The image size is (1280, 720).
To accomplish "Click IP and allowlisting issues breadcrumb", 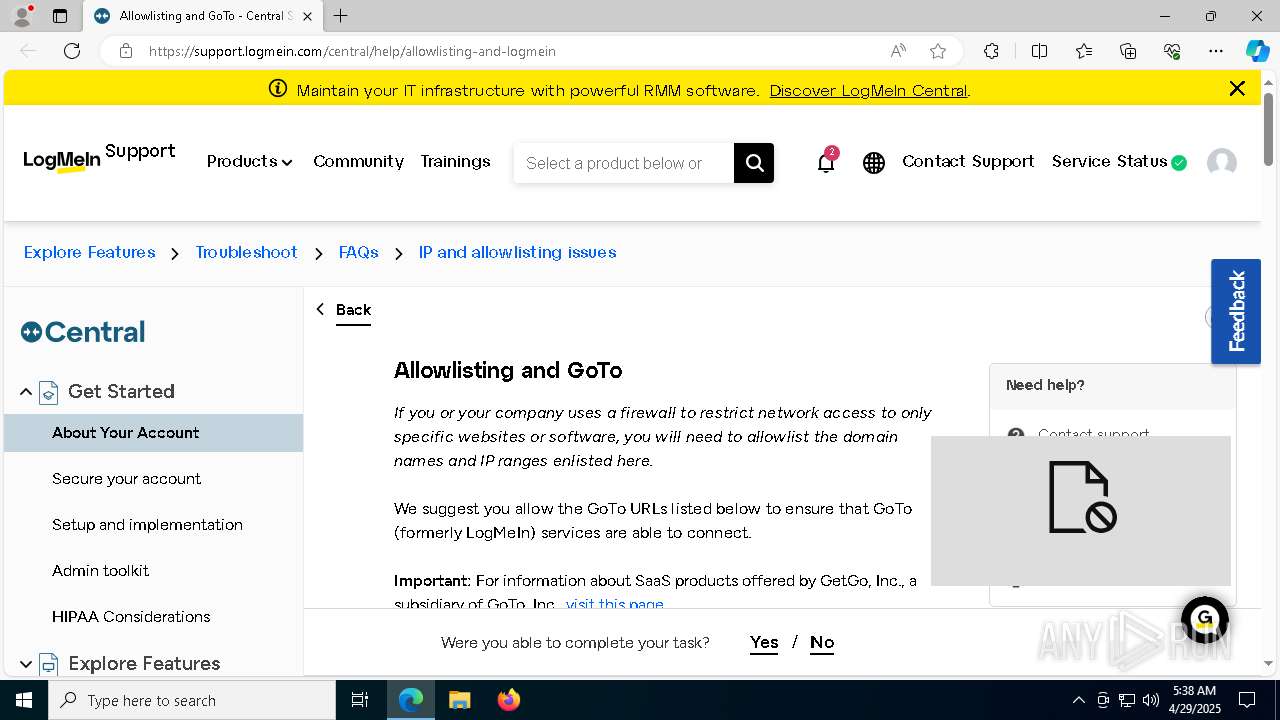I will (517, 252).
